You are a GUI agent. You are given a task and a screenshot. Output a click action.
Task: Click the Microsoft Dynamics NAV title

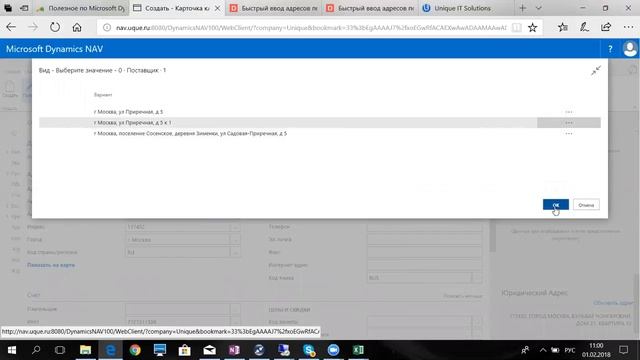tap(54, 49)
